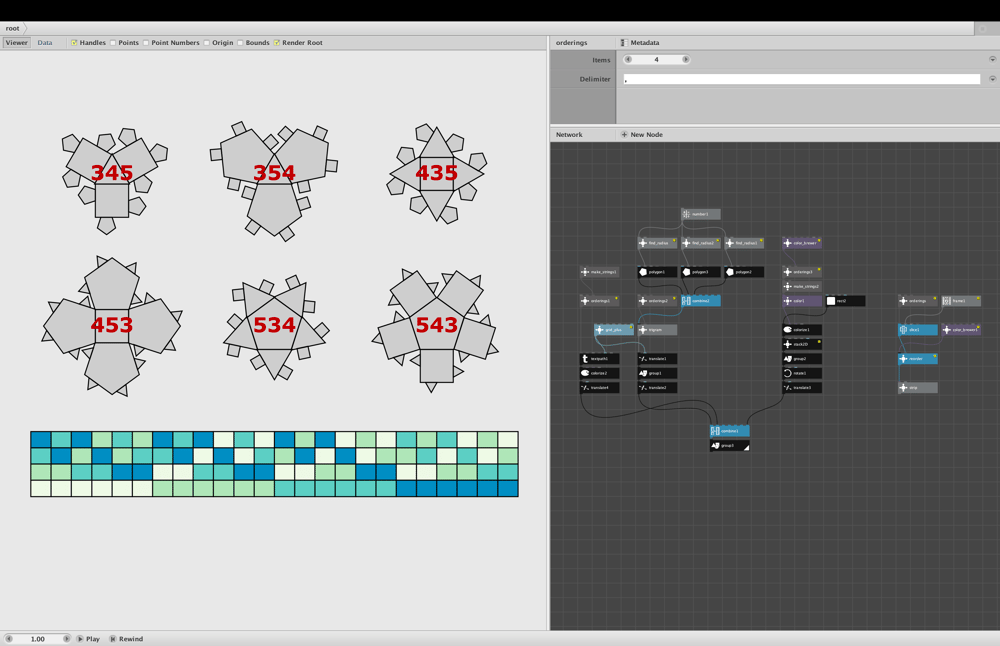Step the frame number back
Image resolution: width=1000 pixels, height=646 pixels.
(9, 638)
